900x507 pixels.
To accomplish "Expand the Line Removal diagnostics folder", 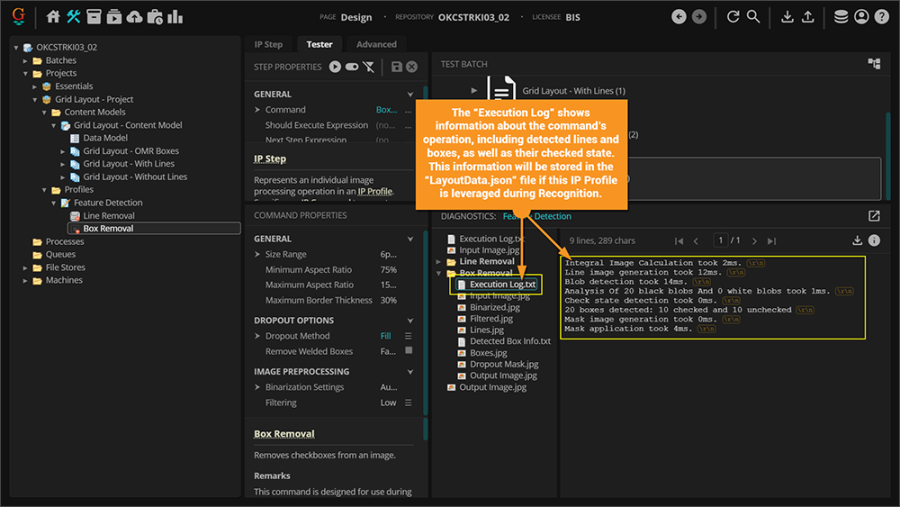I will click(439, 262).
